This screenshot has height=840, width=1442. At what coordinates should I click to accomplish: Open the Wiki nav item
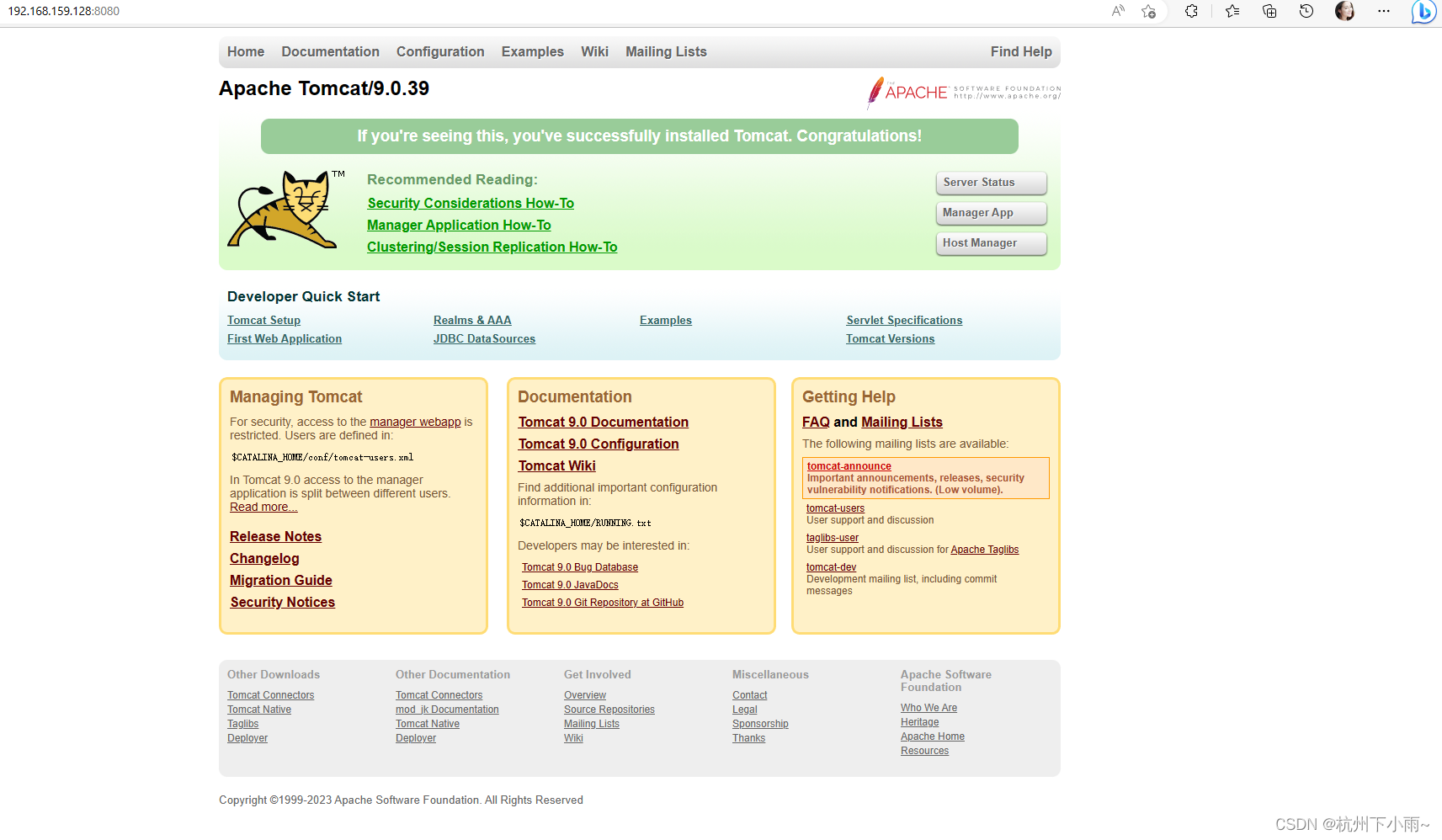pos(594,51)
